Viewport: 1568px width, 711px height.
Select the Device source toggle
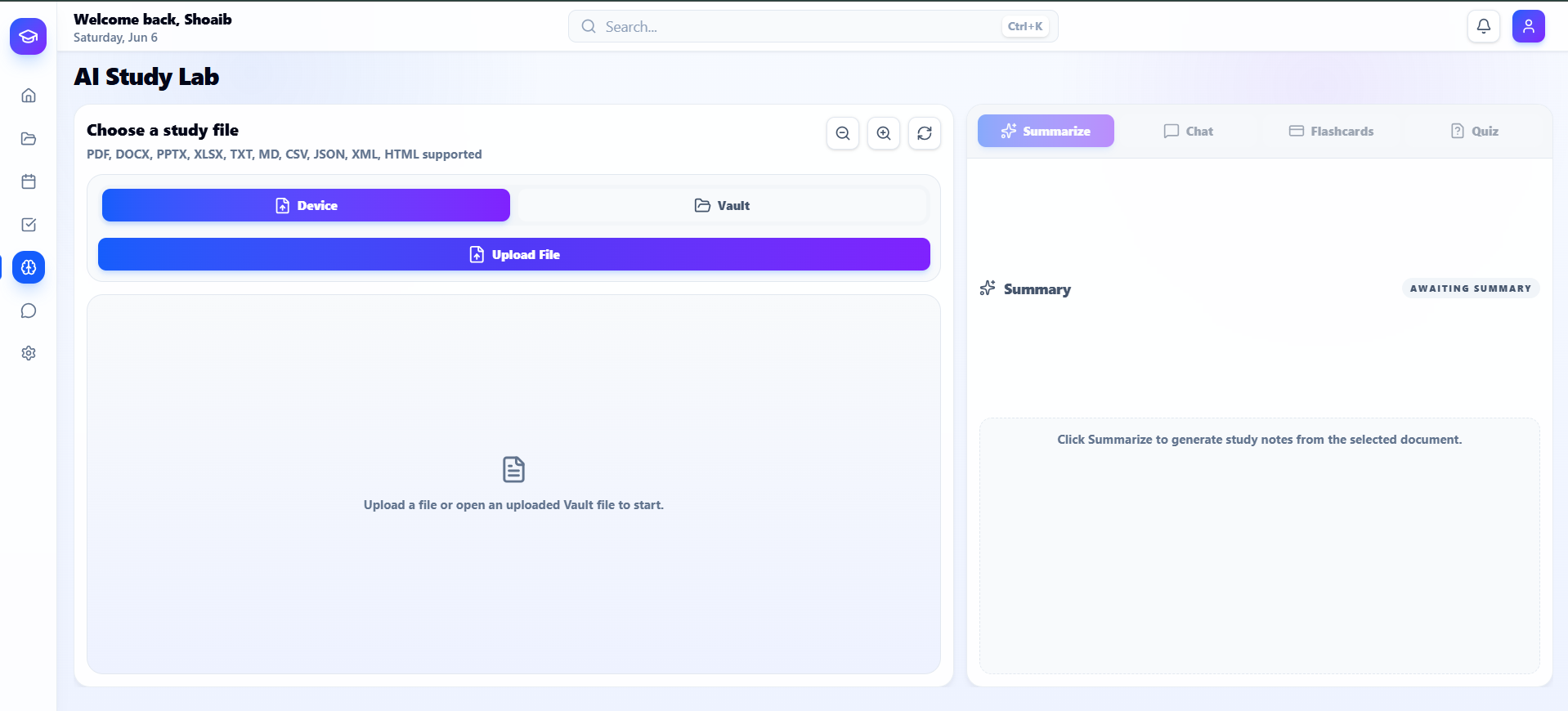[306, 205]
